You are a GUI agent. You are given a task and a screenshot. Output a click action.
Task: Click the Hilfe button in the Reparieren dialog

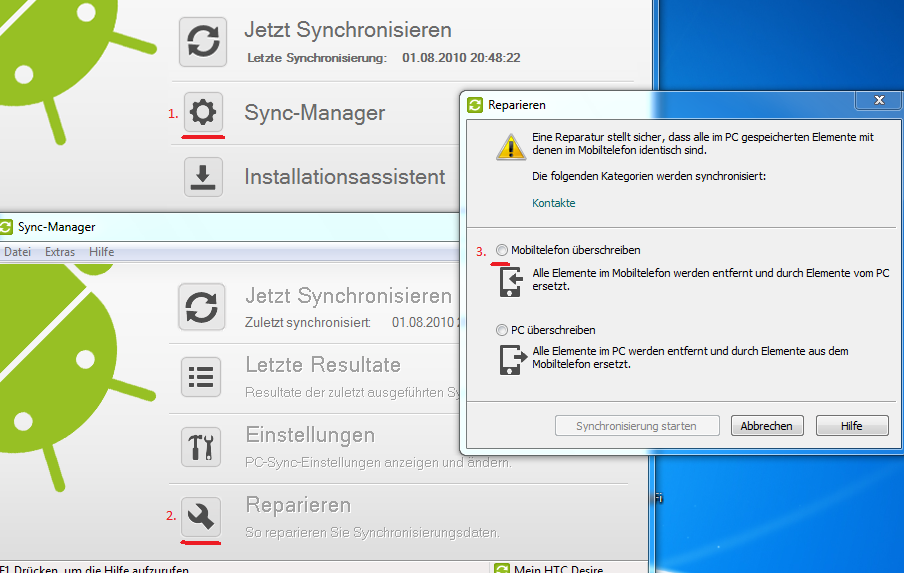(852, 426)
